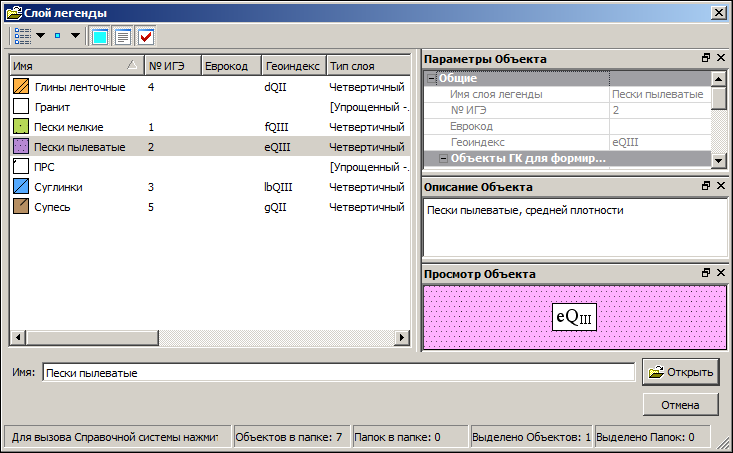Click the Гранит white swatch icon
This screenshot has width=733, height=453.
21,107
